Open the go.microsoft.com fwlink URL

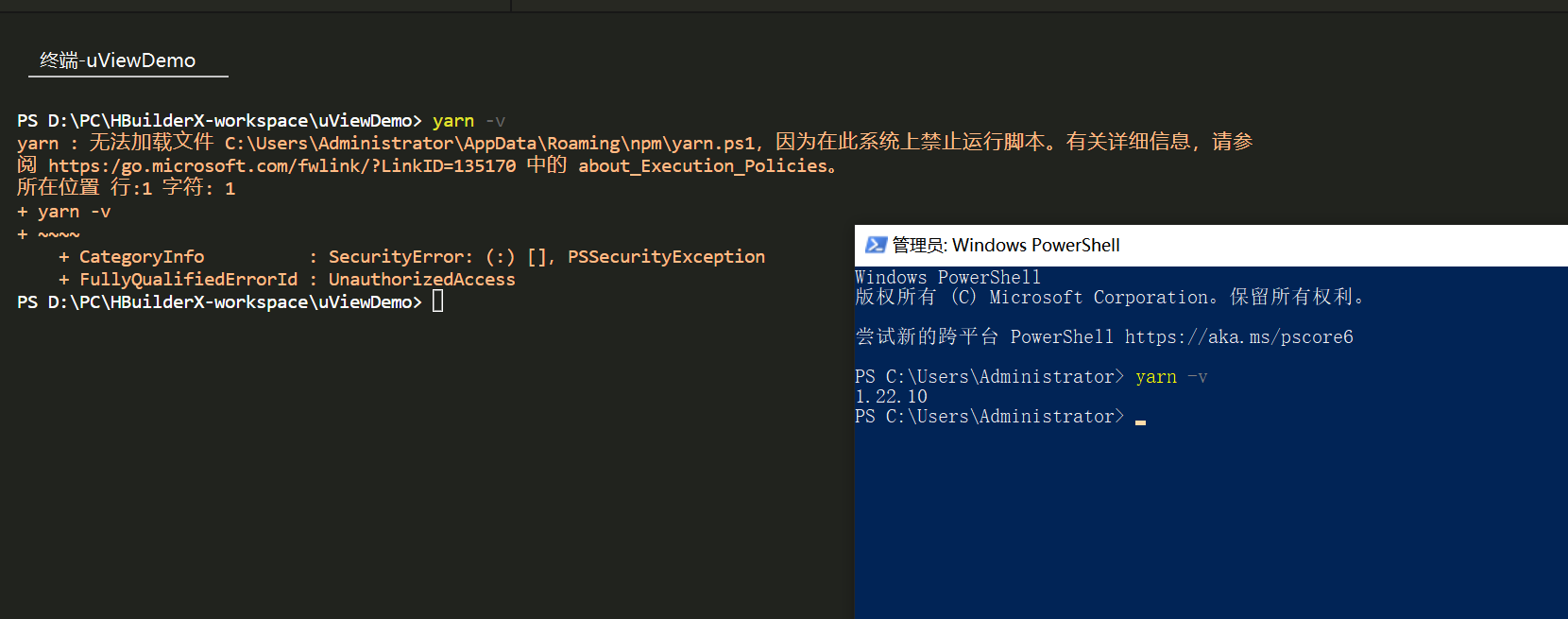click(282, 166)
